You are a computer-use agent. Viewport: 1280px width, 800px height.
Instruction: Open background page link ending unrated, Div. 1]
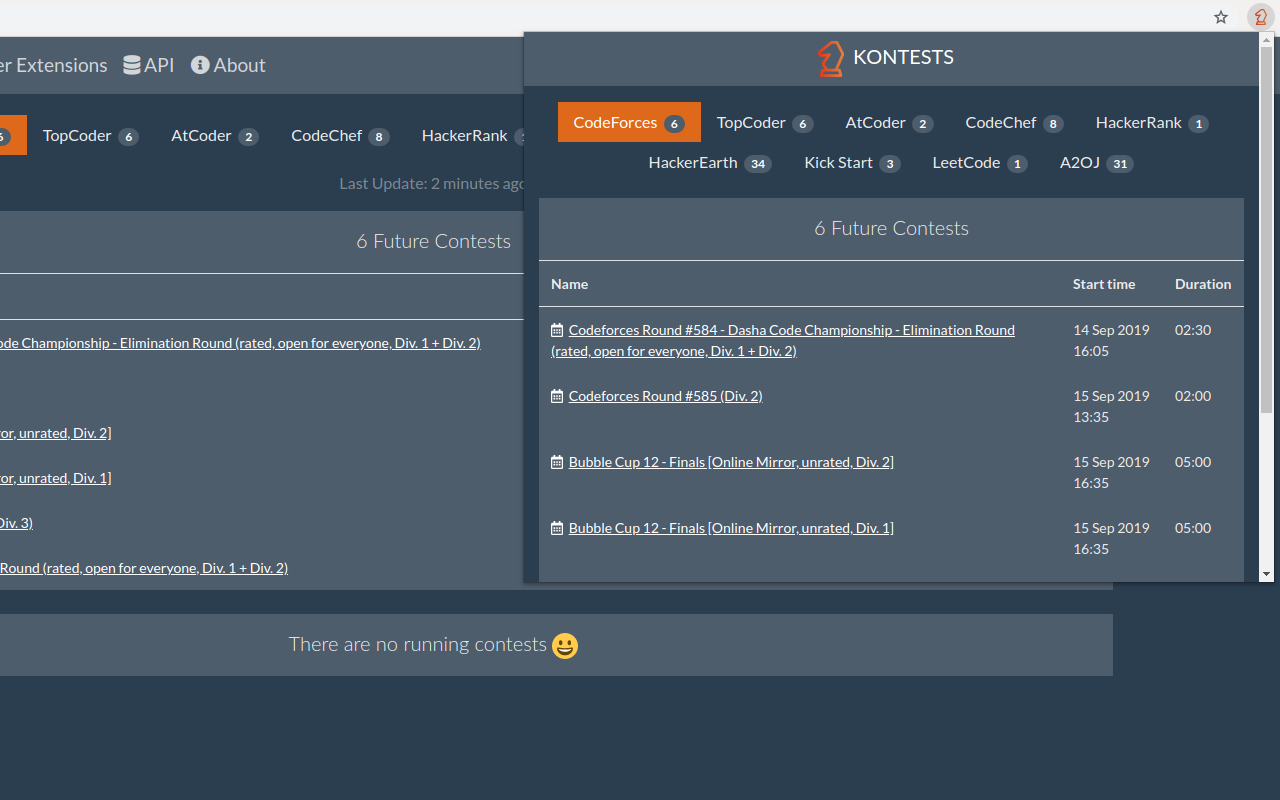click(55, 478)
